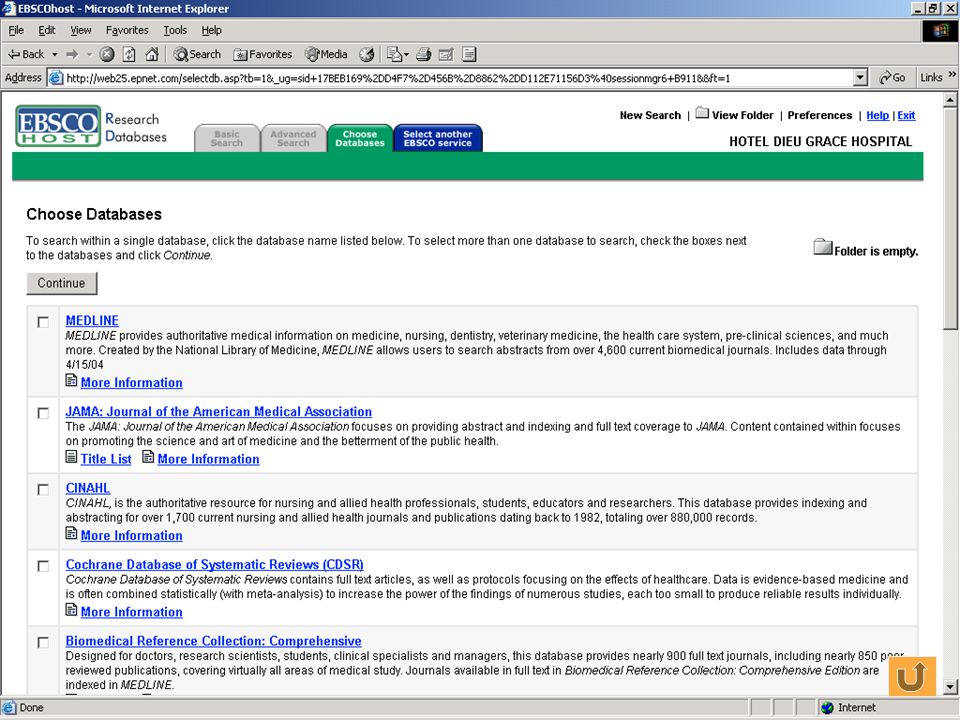
Task: Click the Windows flag logo at the top right
Action: pos(940,31)
